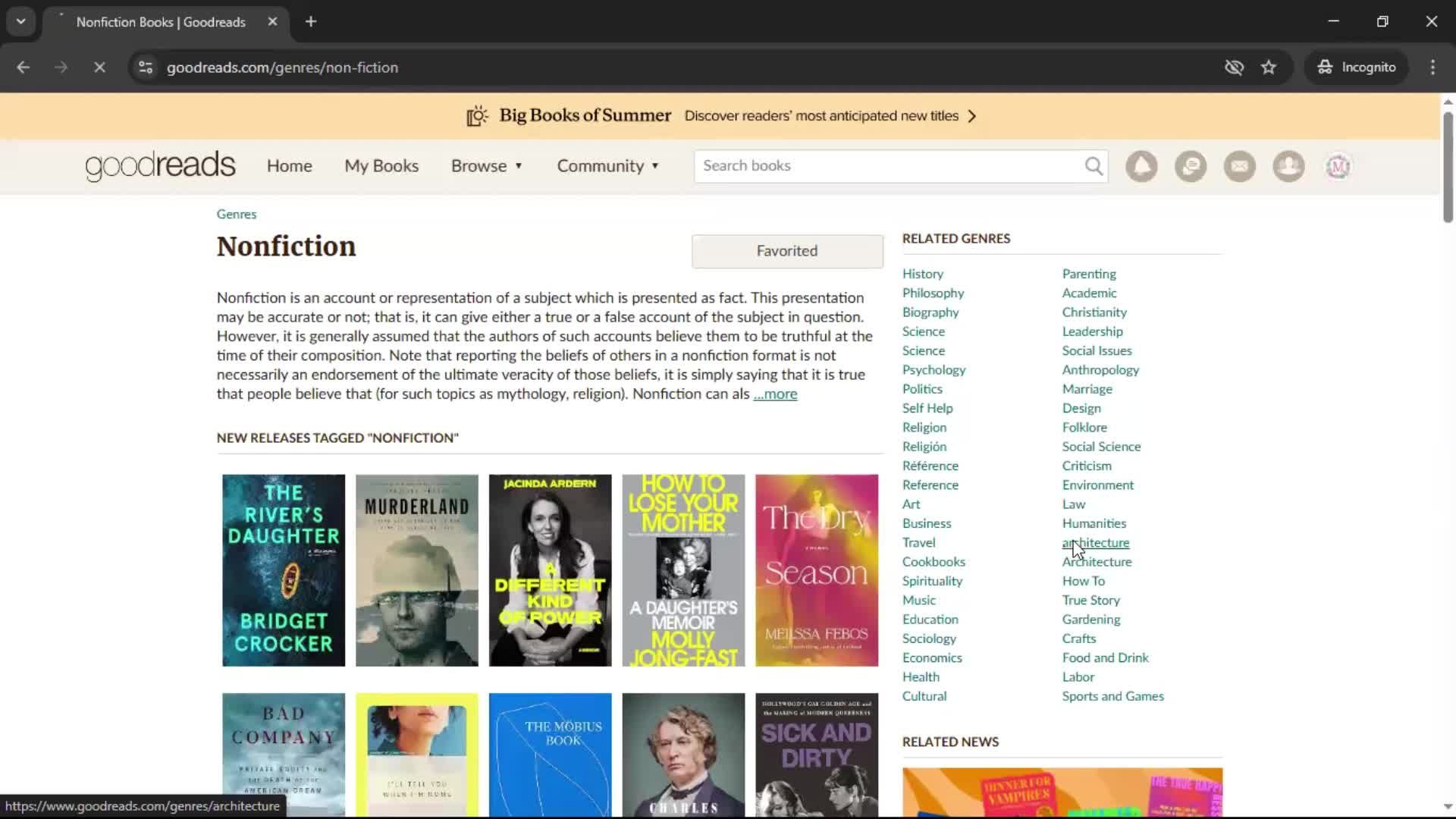Click the page vertical scrollbar thumb

(1448, 167)
